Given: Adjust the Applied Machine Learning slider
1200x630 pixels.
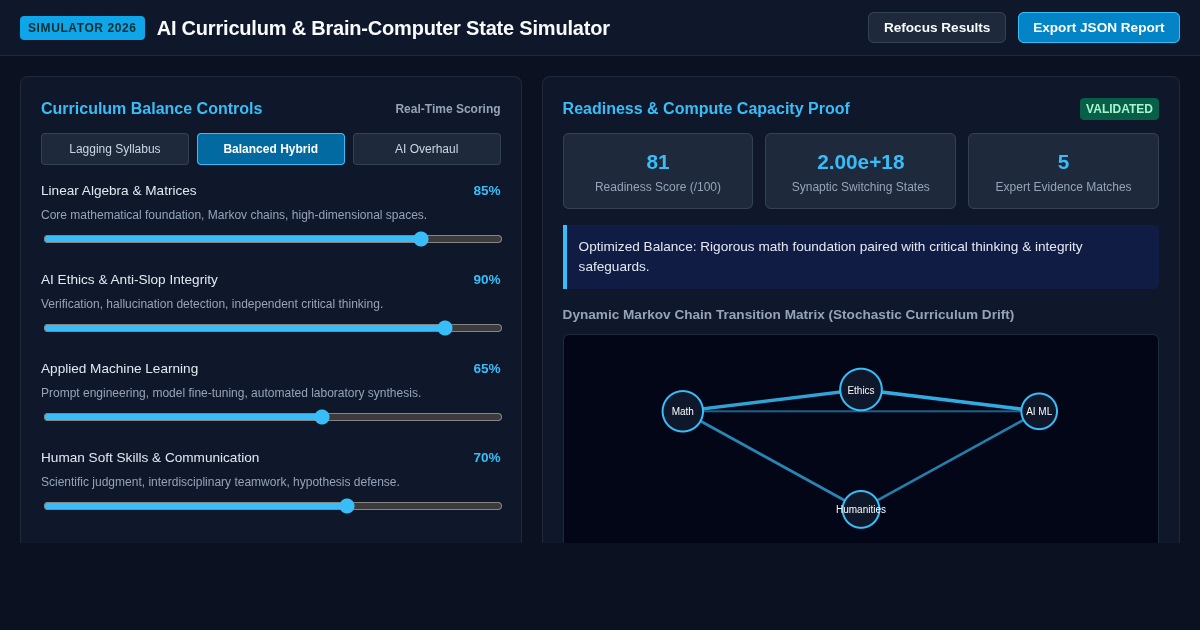Looking at the screenshot, I should click(x=272, y=417).
